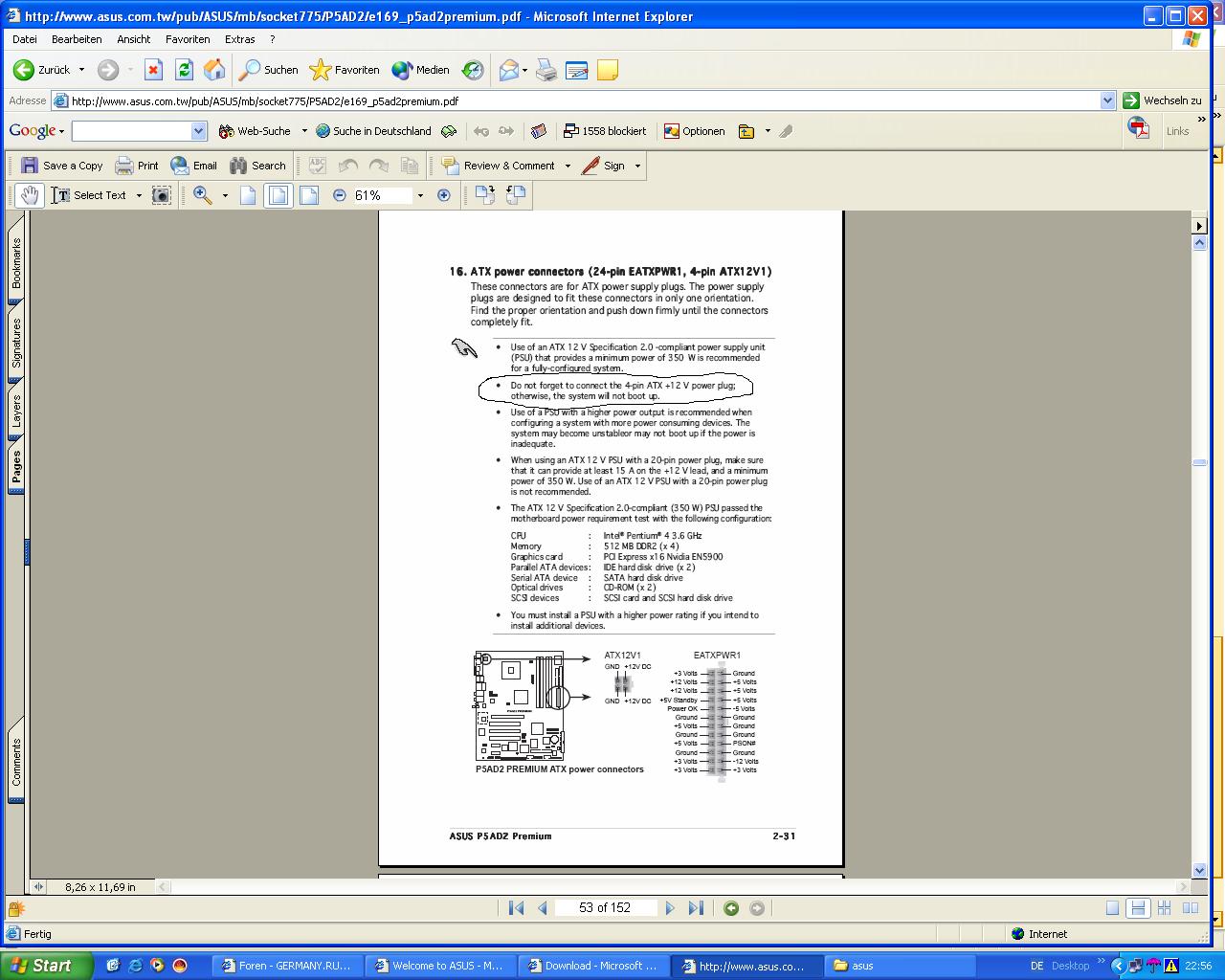Select single page layout icon
The image size is (1225, 980).
pos(1112,908)
